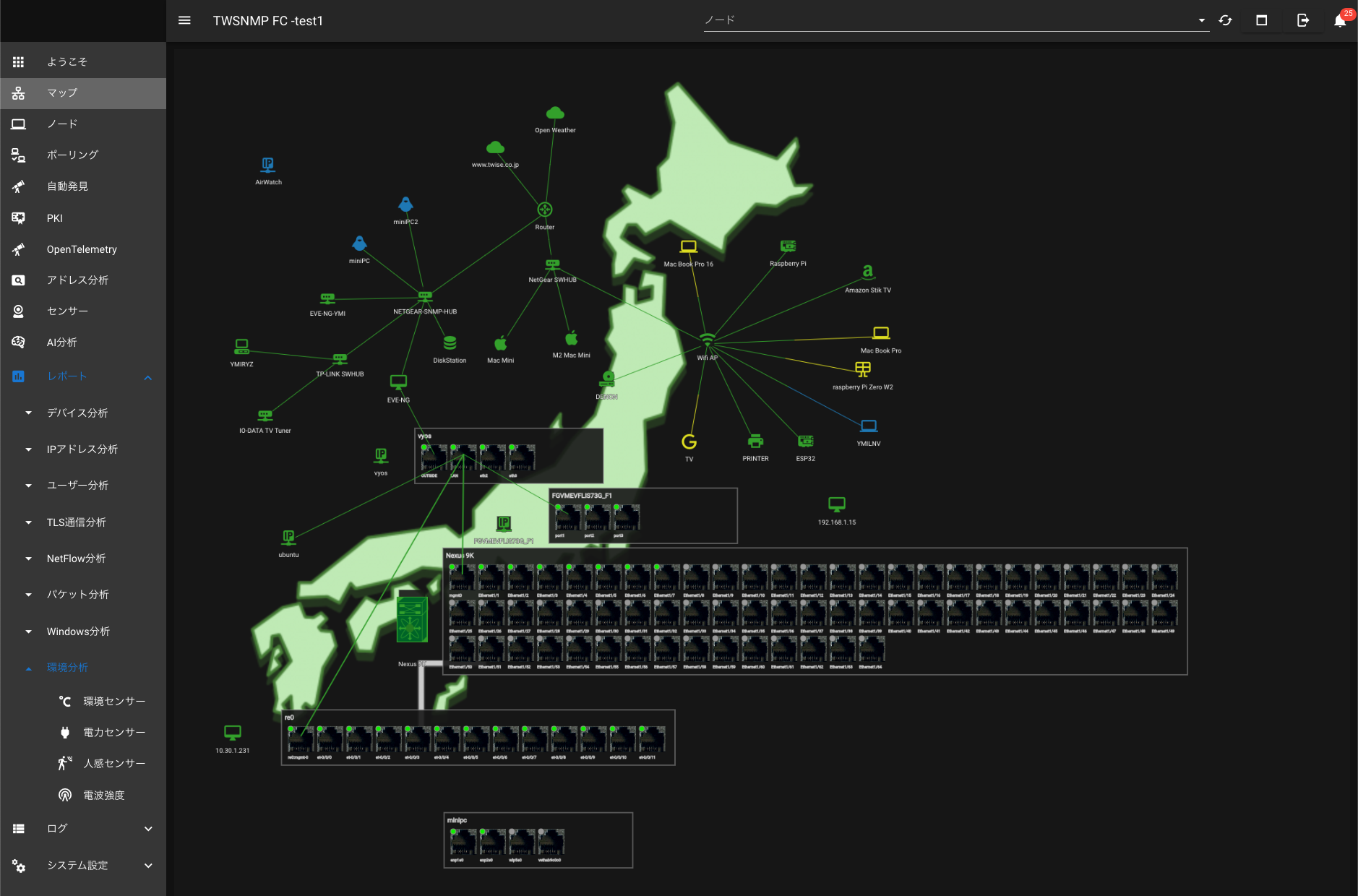Select the raspberry Pi Zero W2 node
The height and width of the screenshot is (896, 1358).
863,370
